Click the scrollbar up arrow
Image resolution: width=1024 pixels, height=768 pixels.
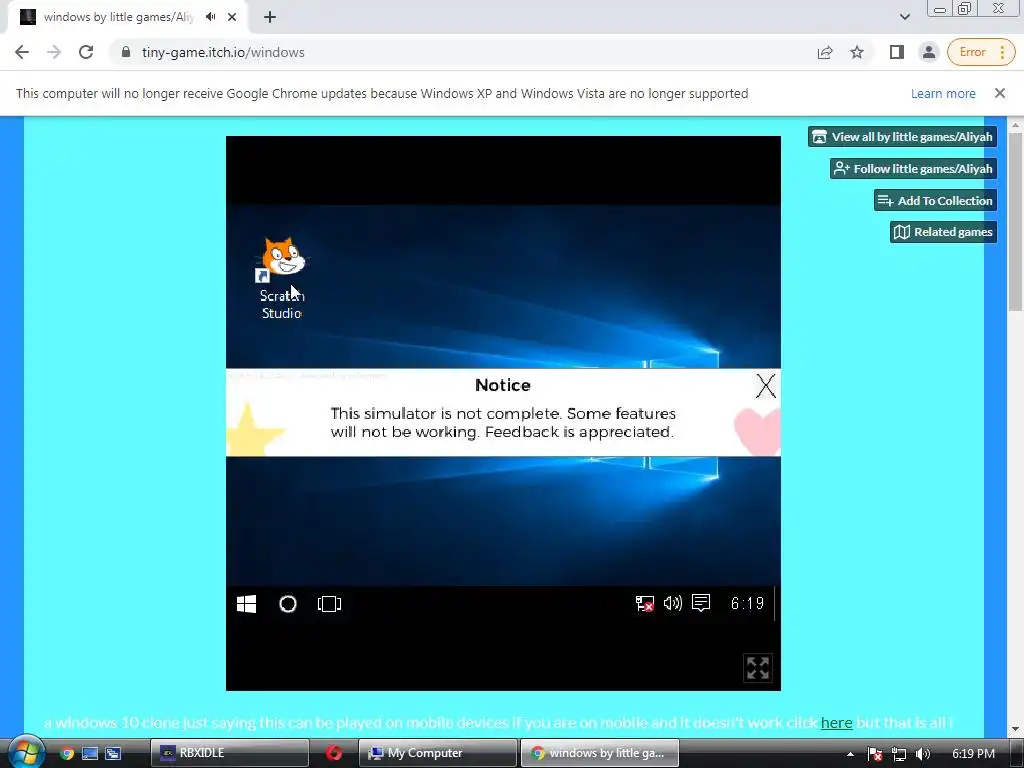(x=1016, y=125)
